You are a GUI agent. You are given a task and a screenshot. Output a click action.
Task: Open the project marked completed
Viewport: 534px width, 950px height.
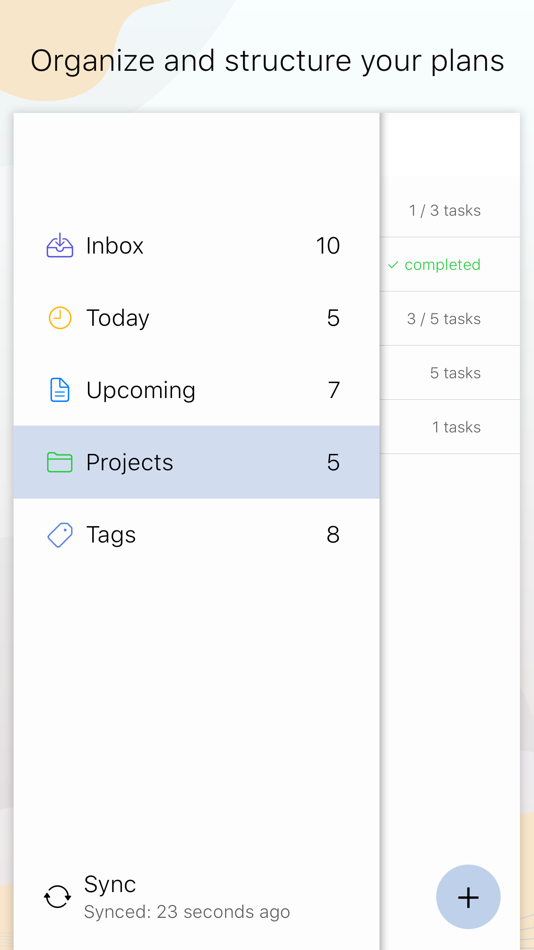(450, 264)
